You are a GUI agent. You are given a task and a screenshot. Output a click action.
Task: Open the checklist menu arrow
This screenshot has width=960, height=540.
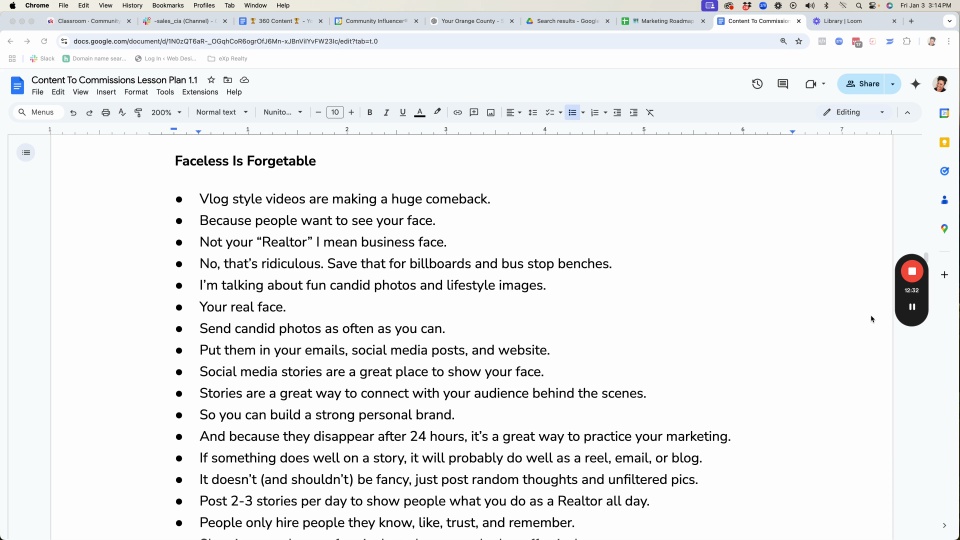(560, 113)
